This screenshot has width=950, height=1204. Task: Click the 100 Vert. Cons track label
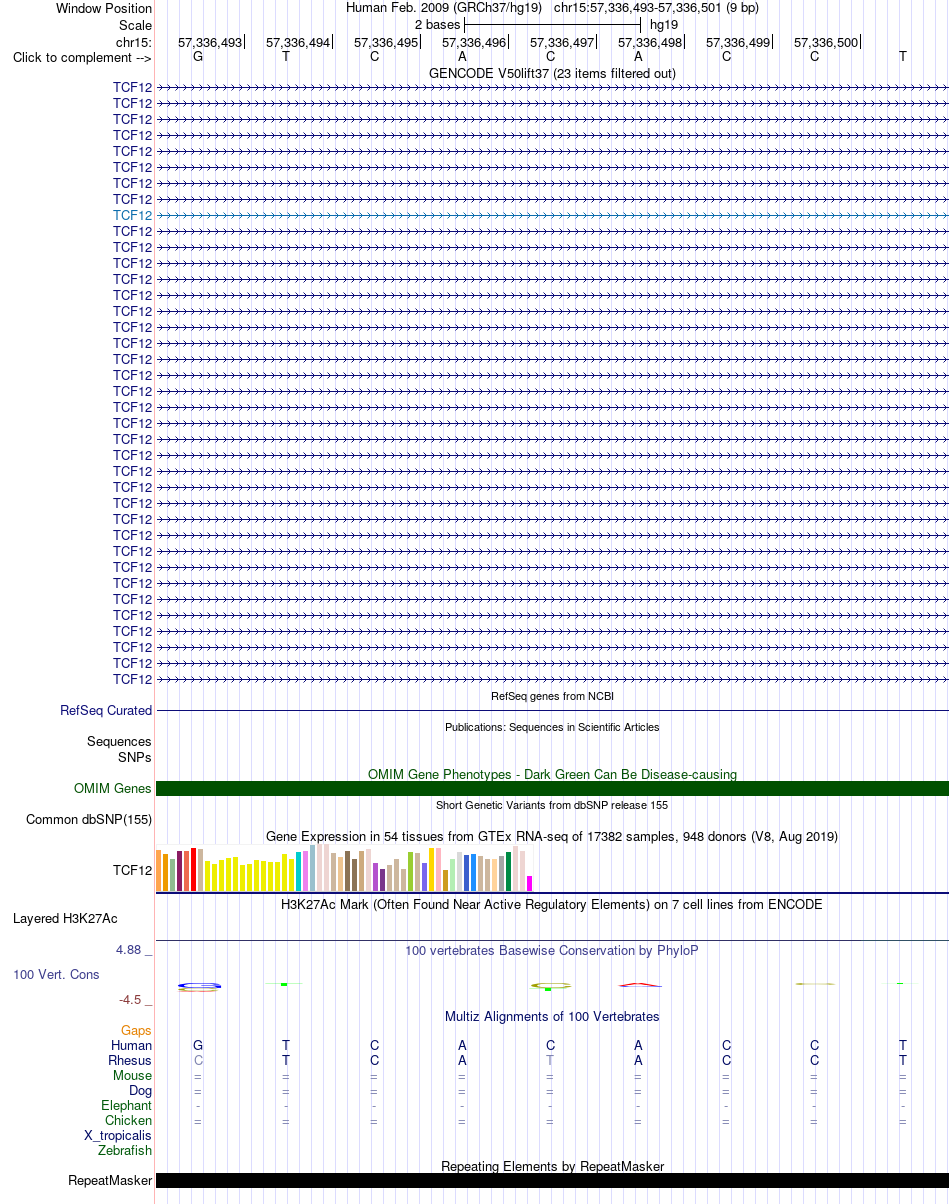point(56,974)
